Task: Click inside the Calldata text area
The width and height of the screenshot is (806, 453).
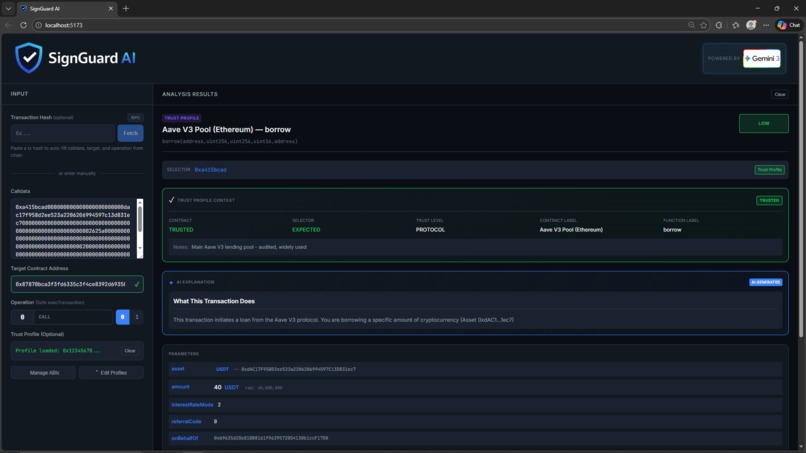Action: click(x=74, y=229)
